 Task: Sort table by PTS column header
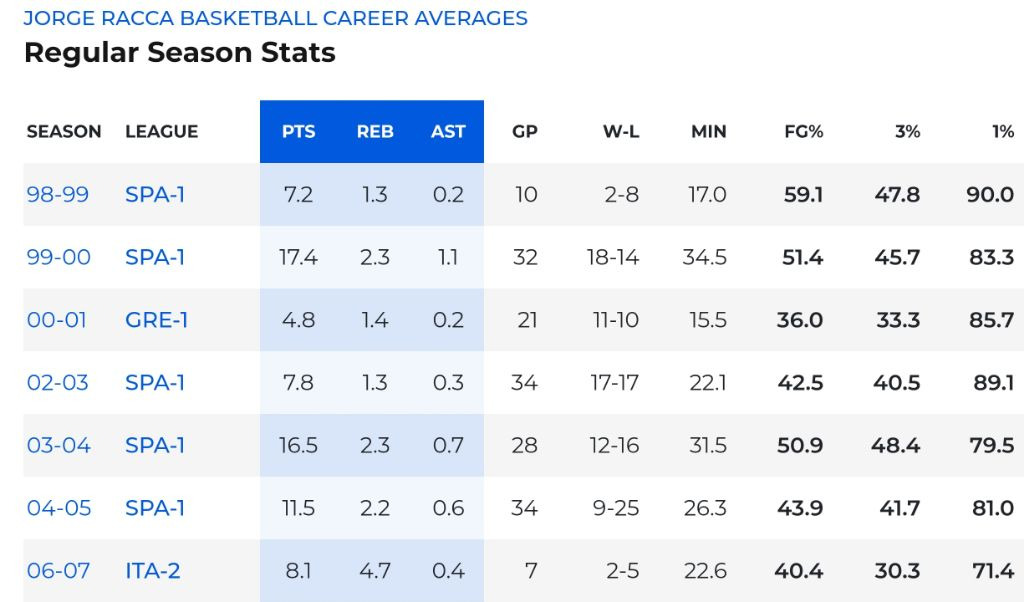click(x=298, y=131)
